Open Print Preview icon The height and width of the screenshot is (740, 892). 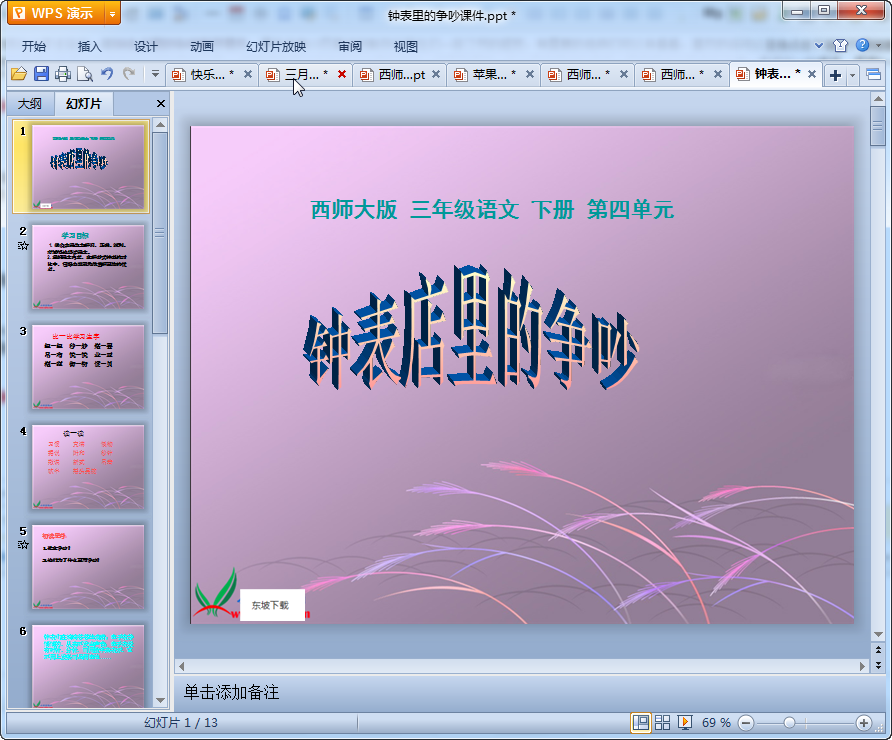(x=85, y=73)
